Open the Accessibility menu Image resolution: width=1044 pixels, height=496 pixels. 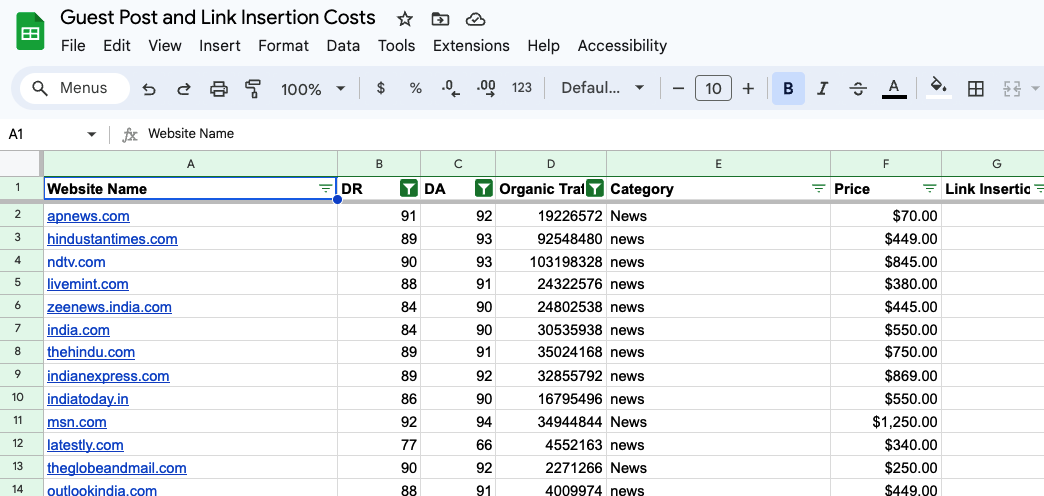(x=623, y=46)
